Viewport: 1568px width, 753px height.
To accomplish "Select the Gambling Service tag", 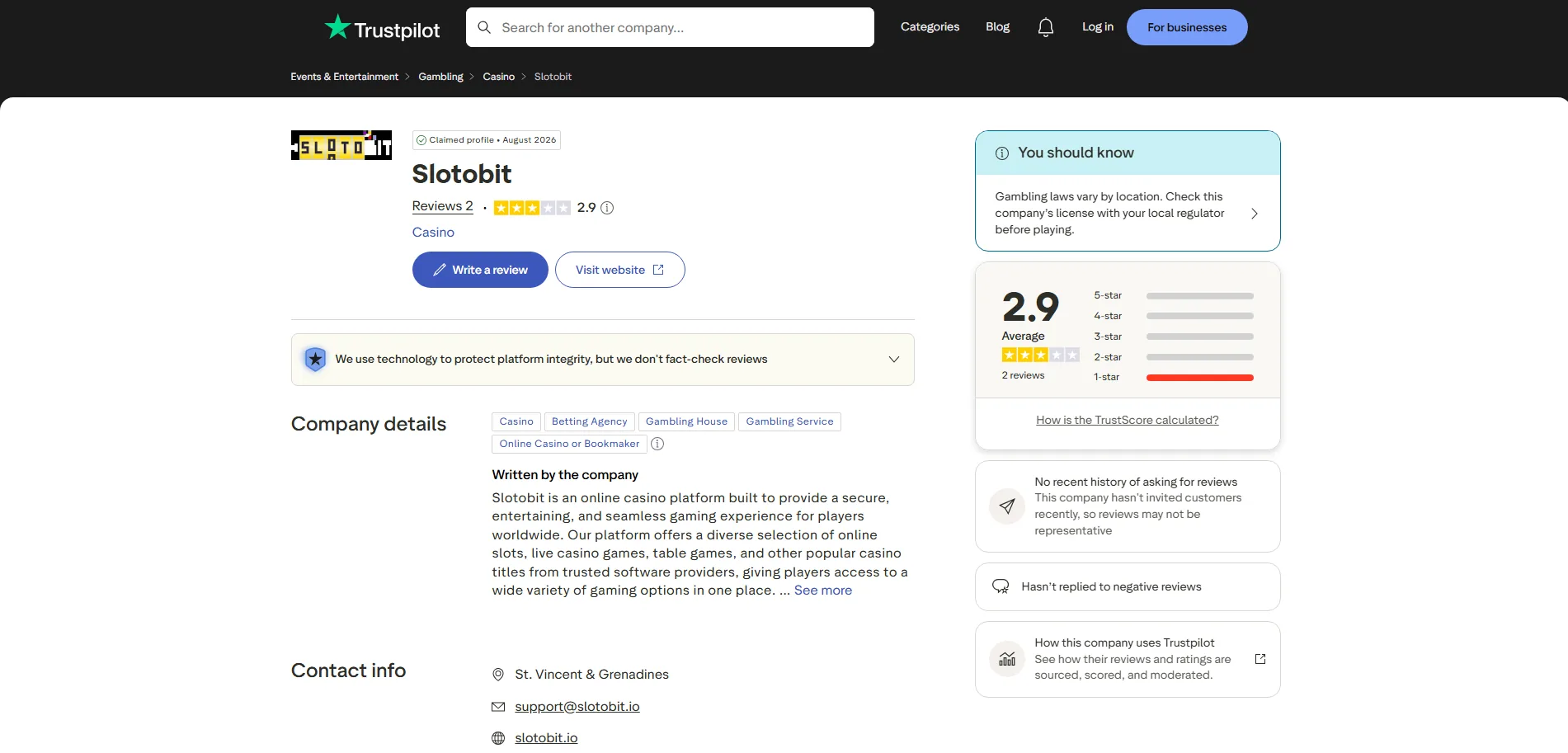I will [789, 421].
